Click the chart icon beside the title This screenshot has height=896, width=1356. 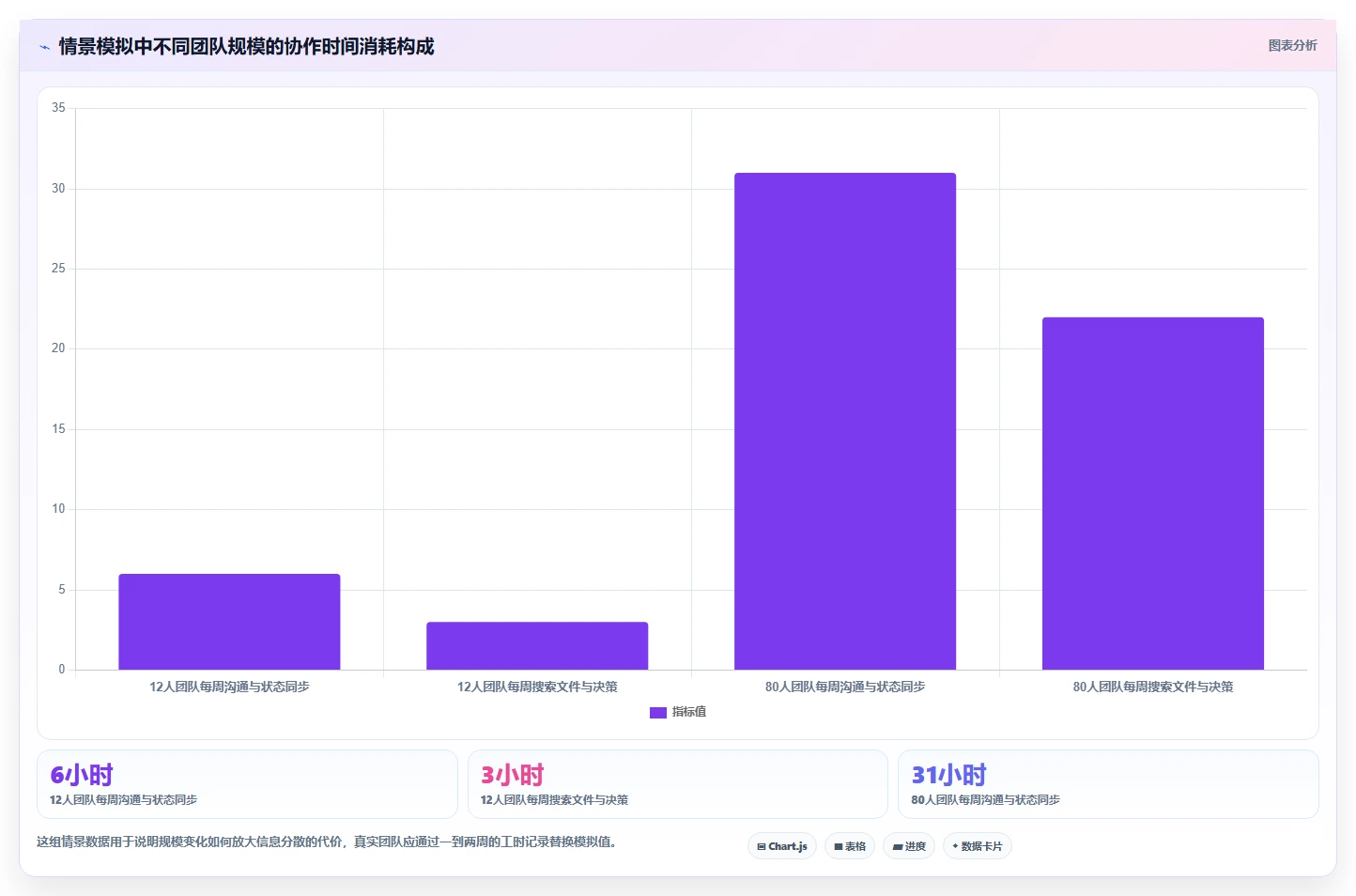pos(44,47)
